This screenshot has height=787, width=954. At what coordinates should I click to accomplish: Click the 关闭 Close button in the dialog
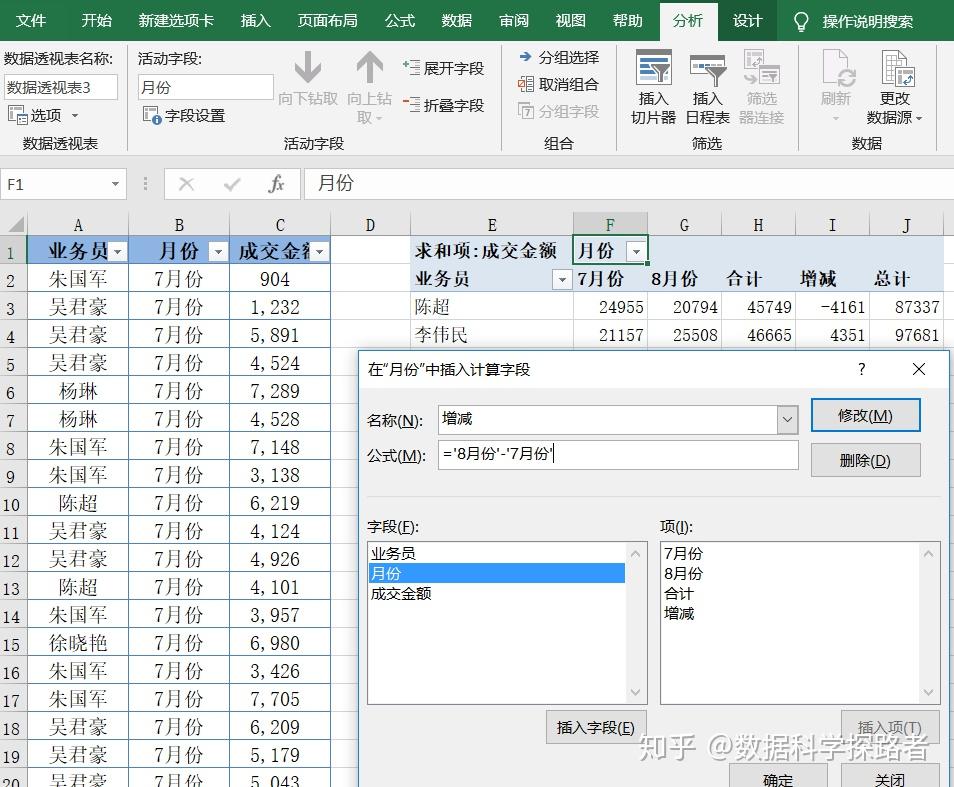890,777
